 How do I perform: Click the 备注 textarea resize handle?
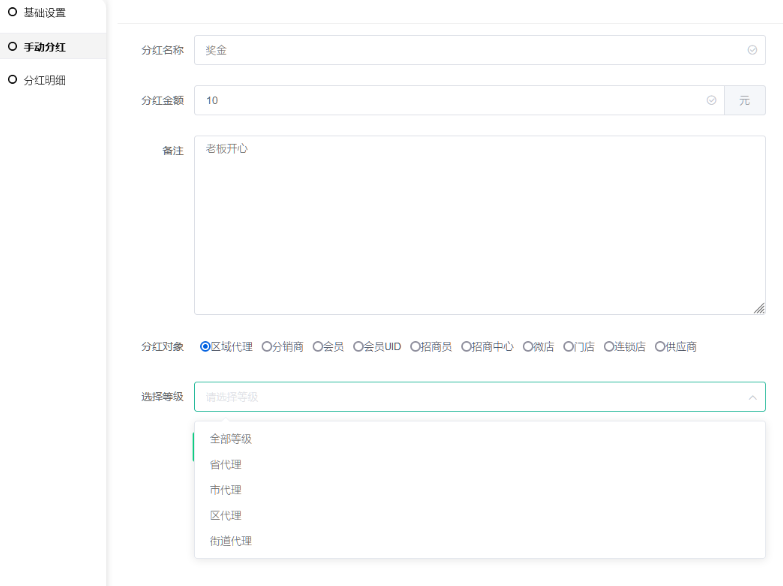click(760, 309)
